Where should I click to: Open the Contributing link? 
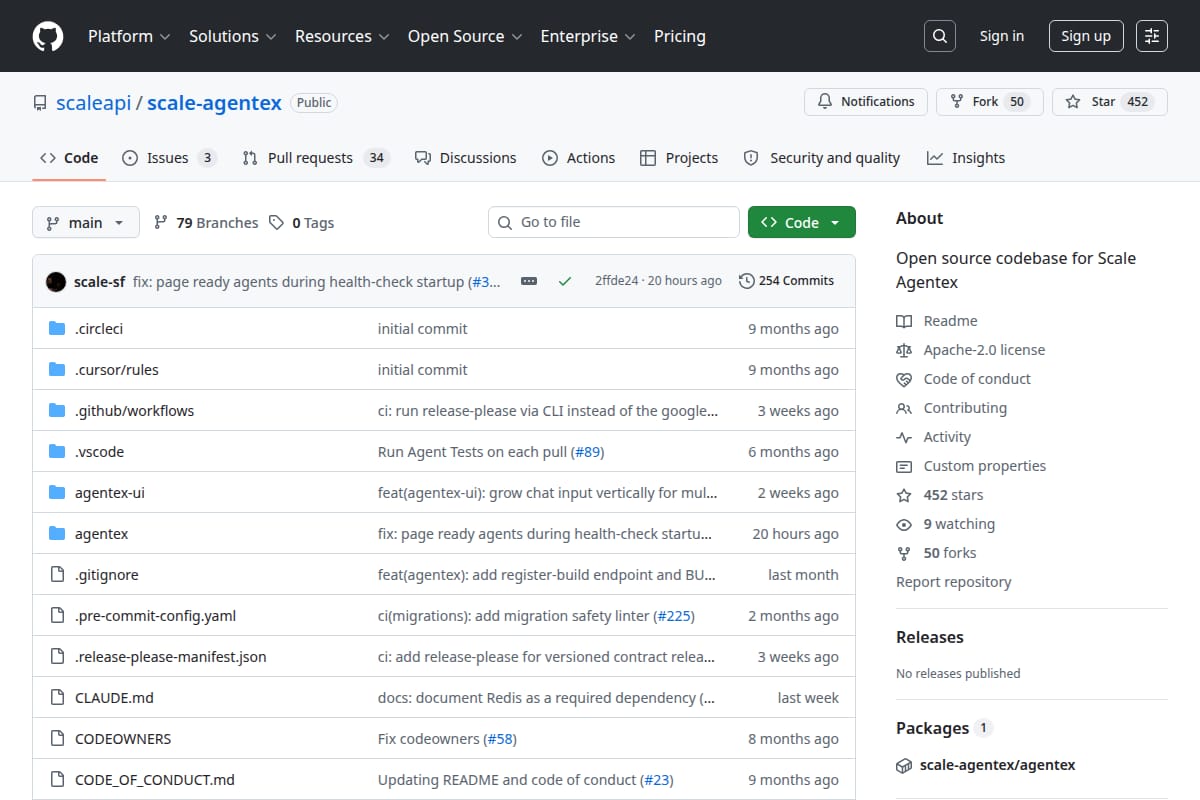pos(952,408)
